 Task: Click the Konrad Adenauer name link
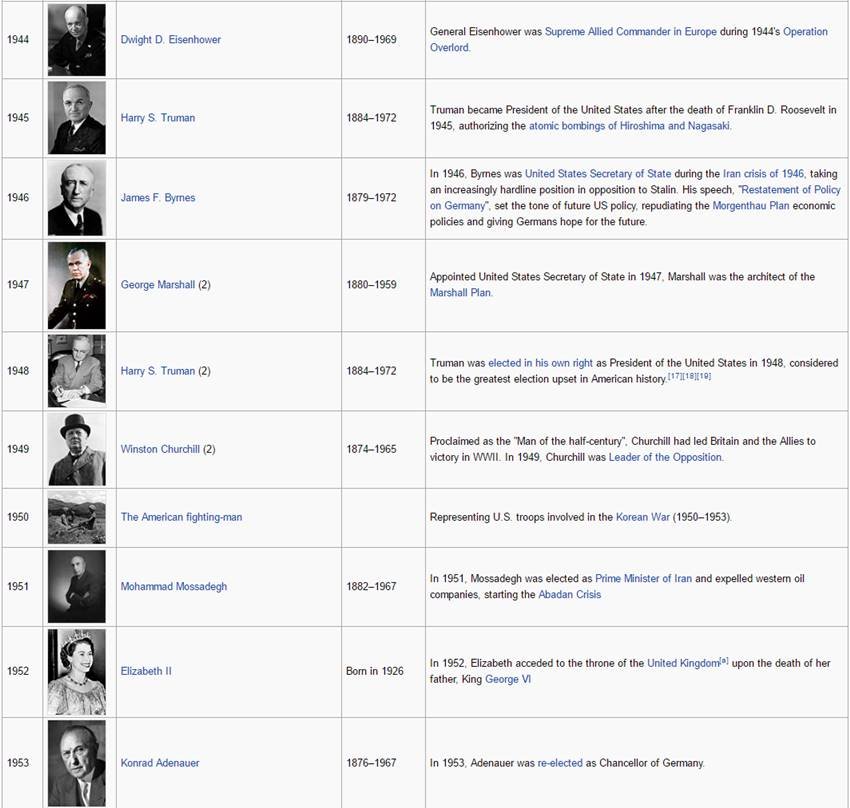tap(160, 763)
